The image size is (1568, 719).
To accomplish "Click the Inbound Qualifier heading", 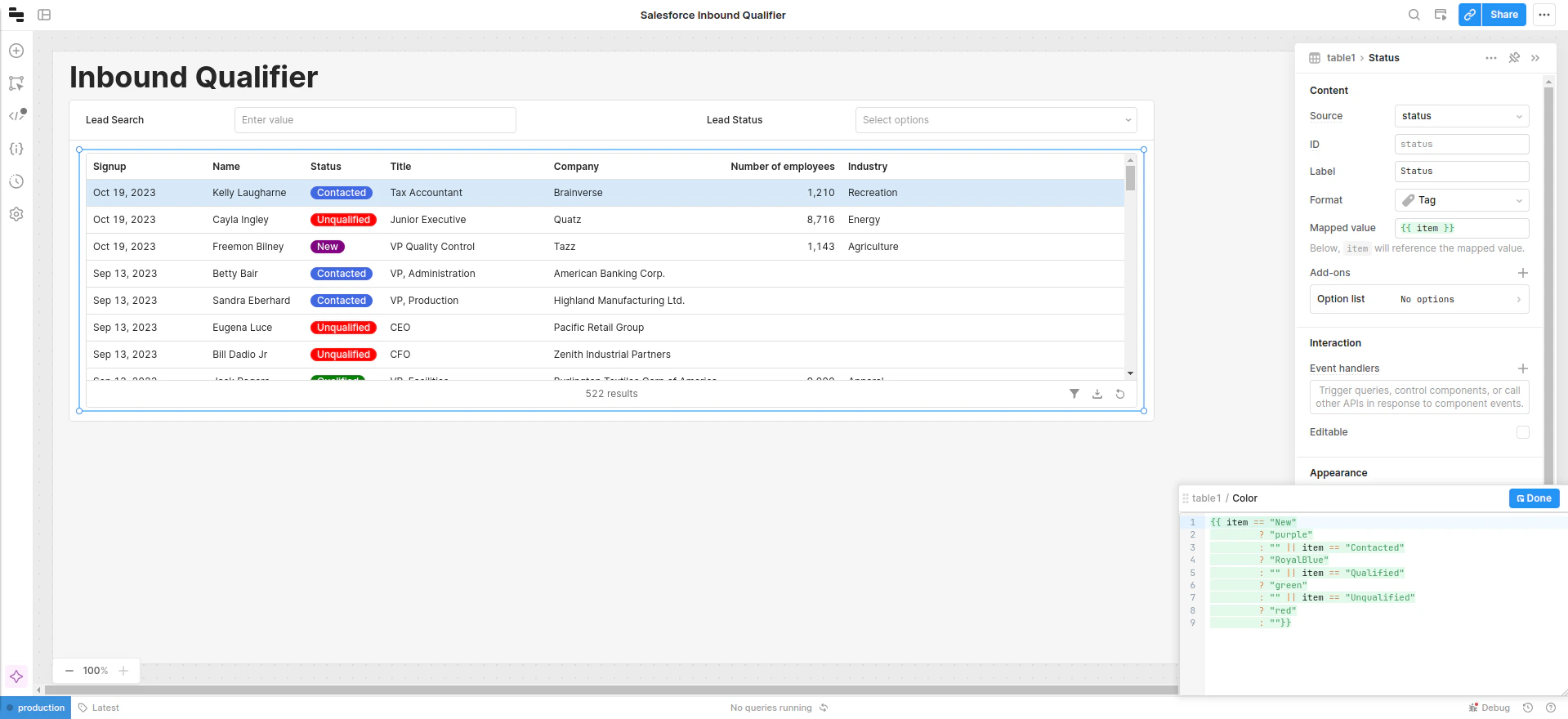I will pos(194,77).
